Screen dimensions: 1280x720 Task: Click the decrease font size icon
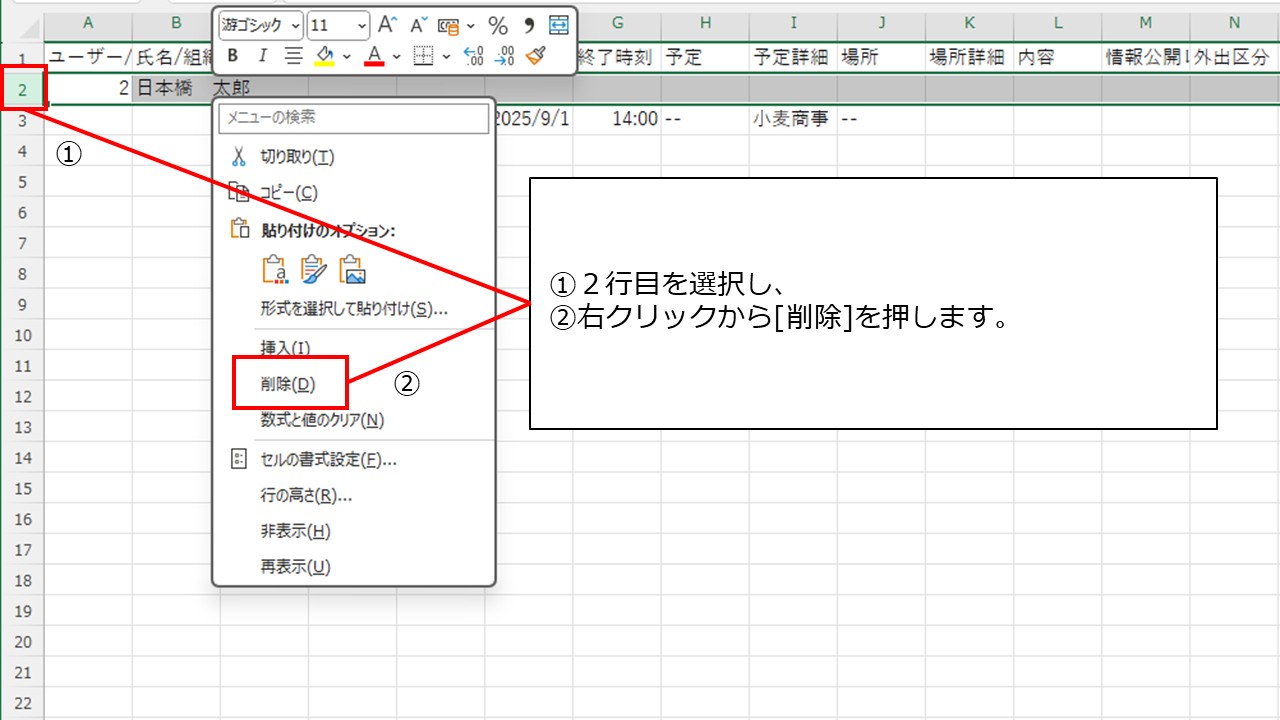419,25
